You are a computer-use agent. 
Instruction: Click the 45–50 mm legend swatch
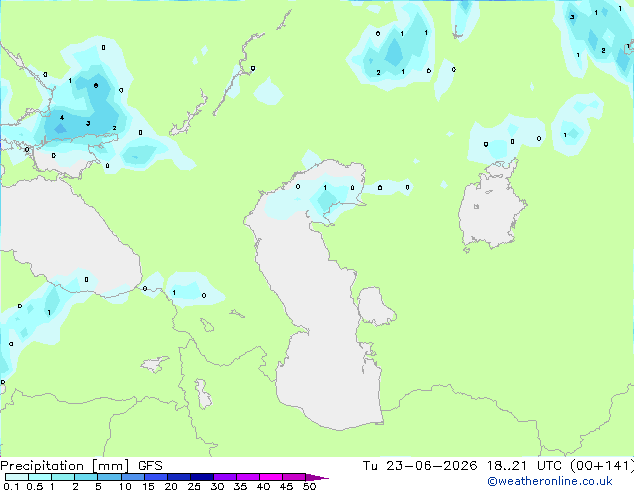coord(294,477)
